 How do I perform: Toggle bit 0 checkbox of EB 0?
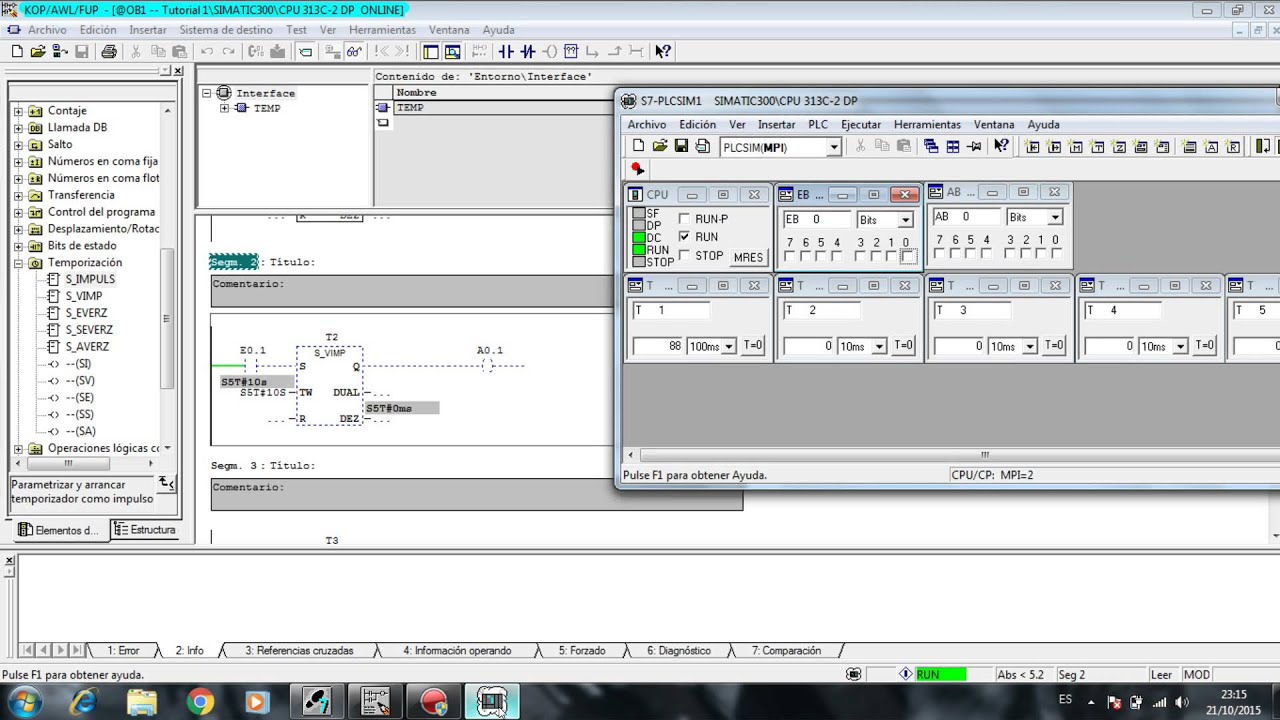908,256
